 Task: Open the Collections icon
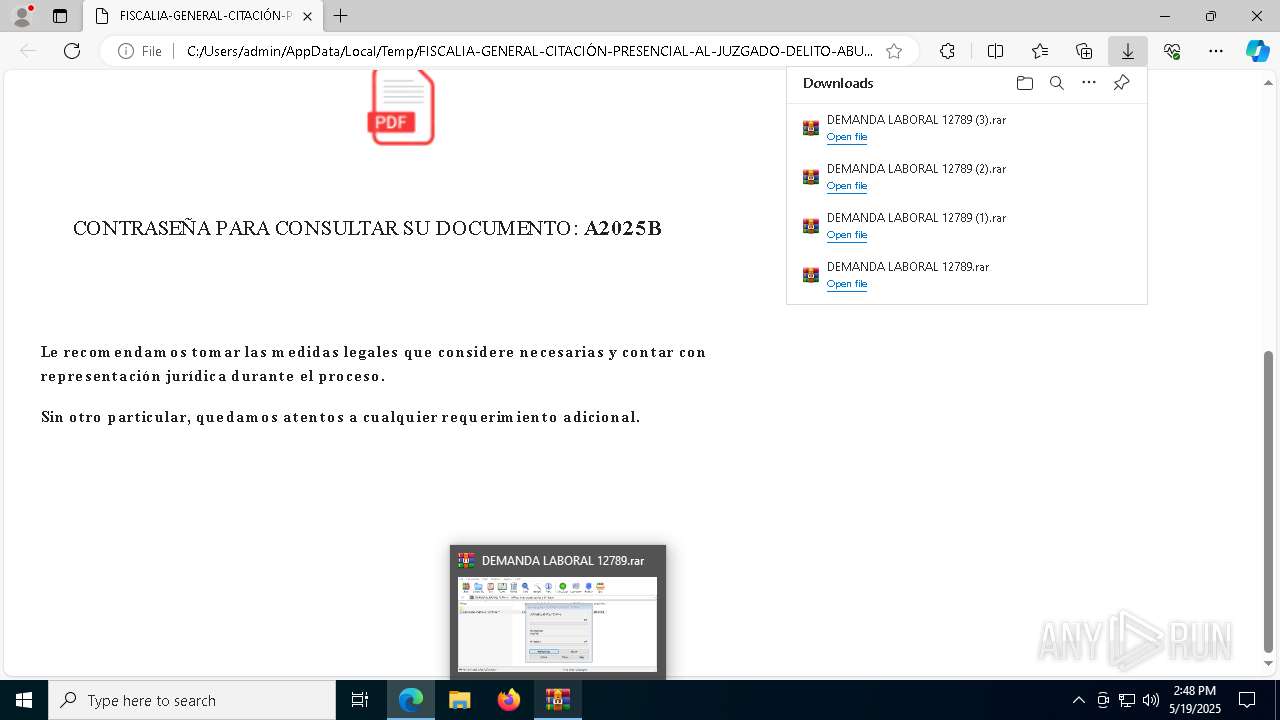tap(1084, 51)
